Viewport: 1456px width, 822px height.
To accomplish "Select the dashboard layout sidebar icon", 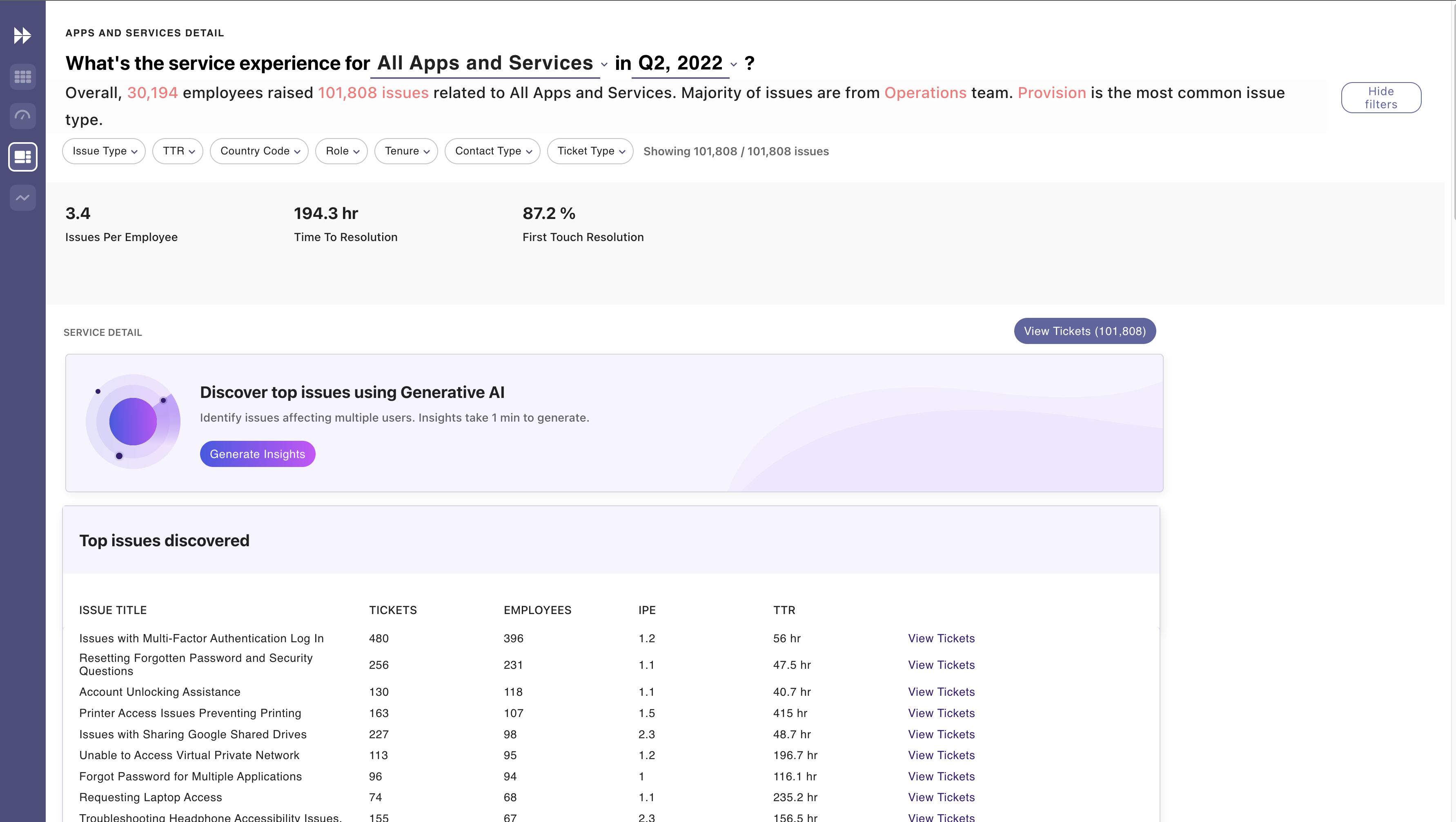I will [x=22, y=157].
